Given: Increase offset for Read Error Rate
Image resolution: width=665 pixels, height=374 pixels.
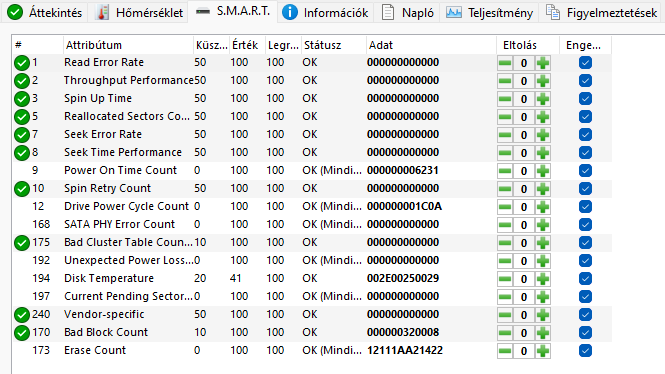Looking at the screenshot, I should tap(543, 63).
